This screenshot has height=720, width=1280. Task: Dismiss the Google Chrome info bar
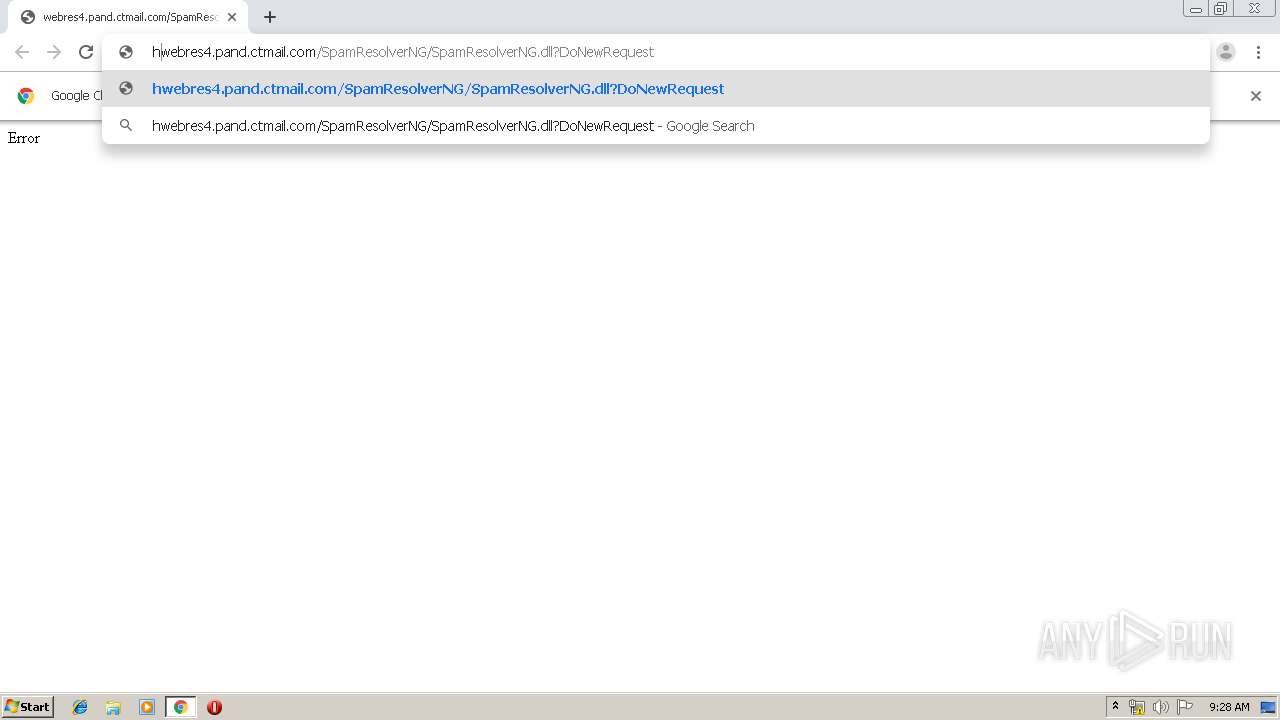coord(1256,96)
